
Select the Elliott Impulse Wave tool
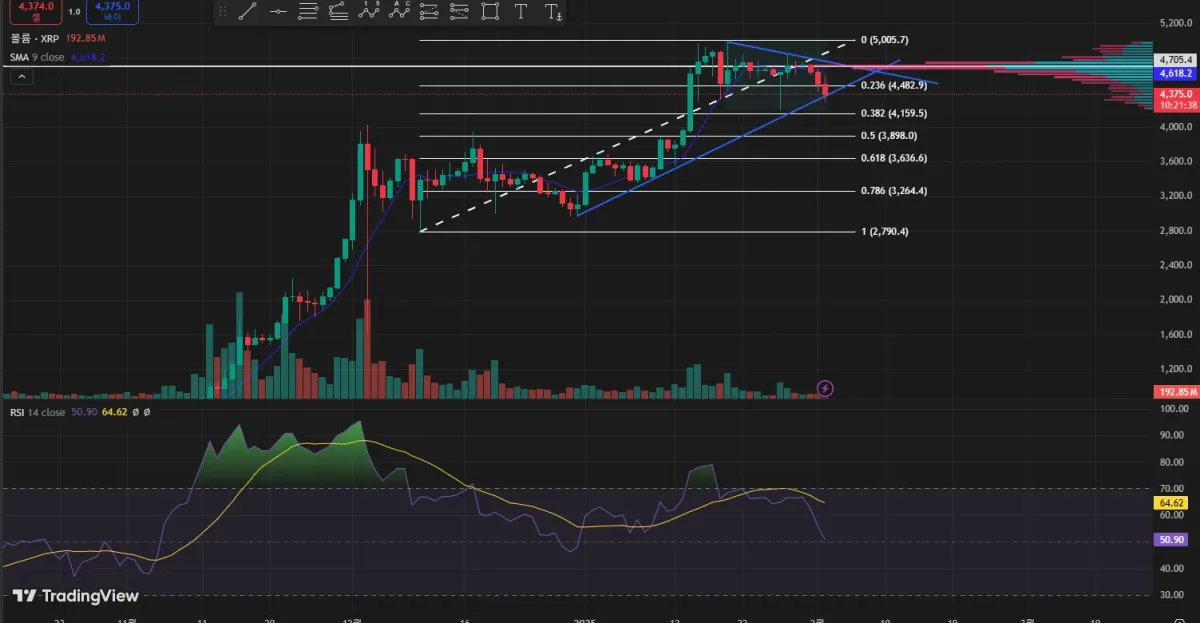(x=370, y=12)
